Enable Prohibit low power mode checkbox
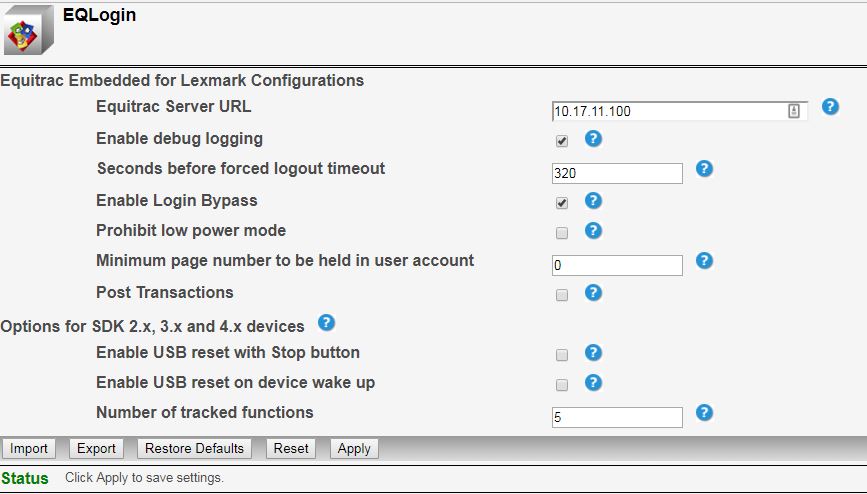 tap(562, 233)
